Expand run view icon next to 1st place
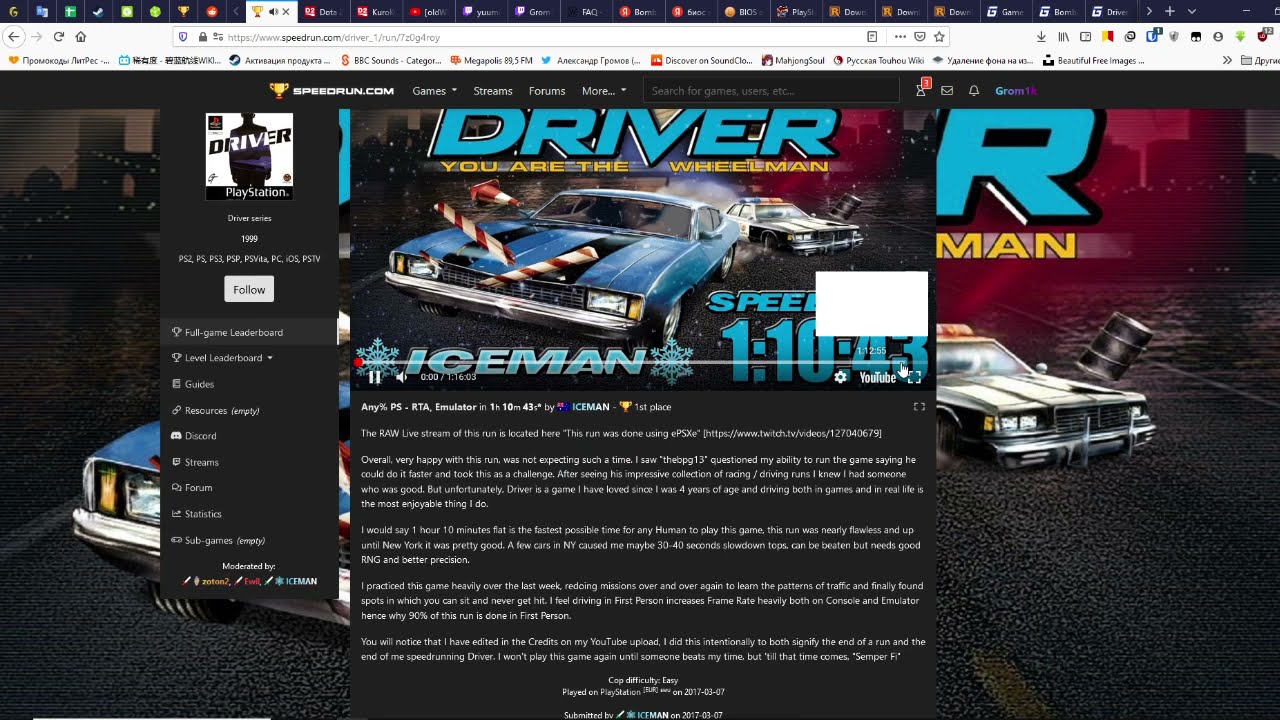The height and width of the screenshot is (720, 1280). point(919,407)
